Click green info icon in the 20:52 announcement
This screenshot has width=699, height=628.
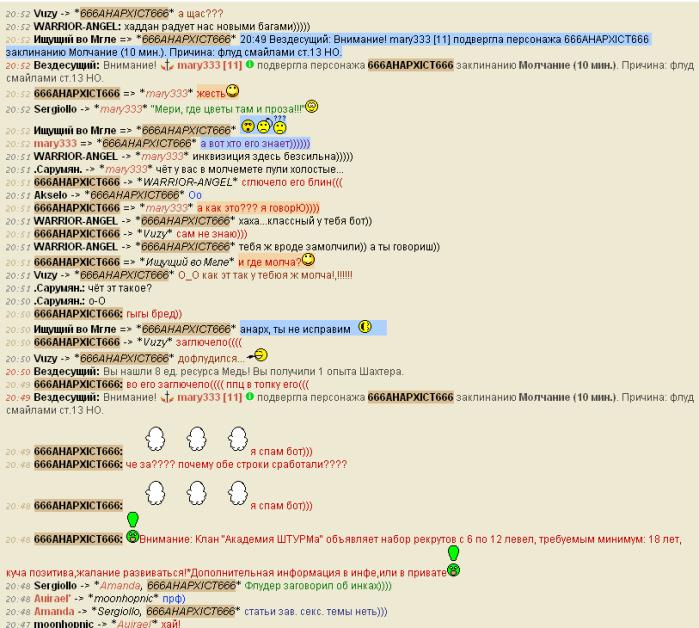tap(249, 64)
